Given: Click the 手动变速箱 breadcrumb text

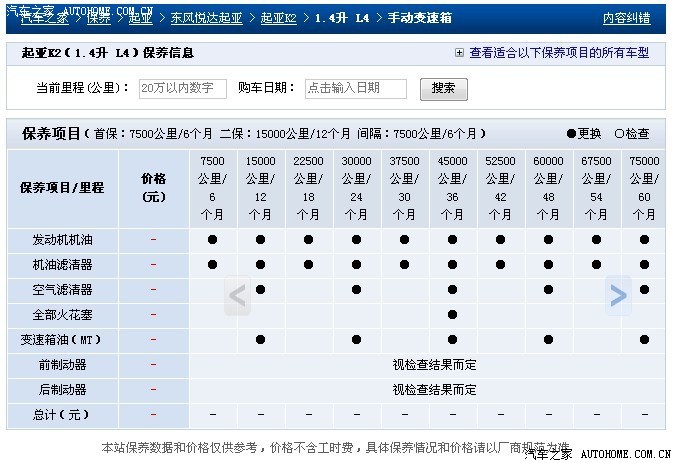Looking at the screenshot, I should tap(419, 18).
